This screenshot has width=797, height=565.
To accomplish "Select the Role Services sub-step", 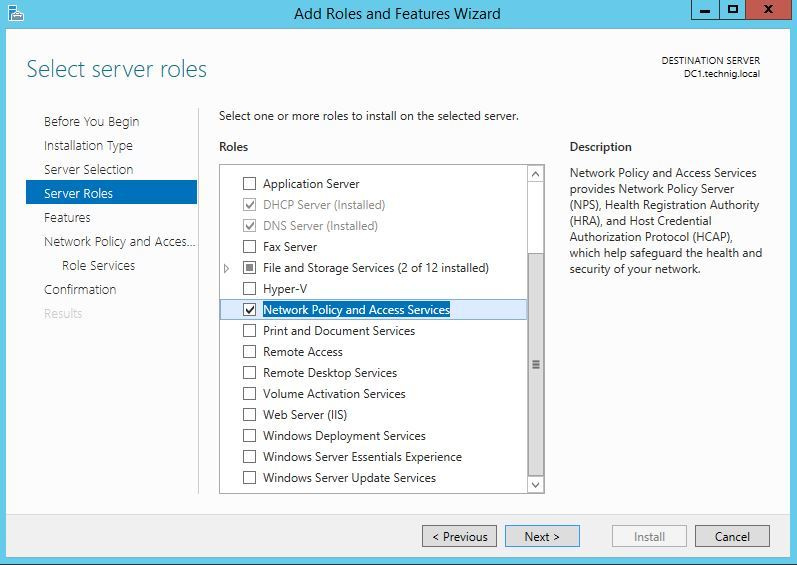I will (98, 265).
